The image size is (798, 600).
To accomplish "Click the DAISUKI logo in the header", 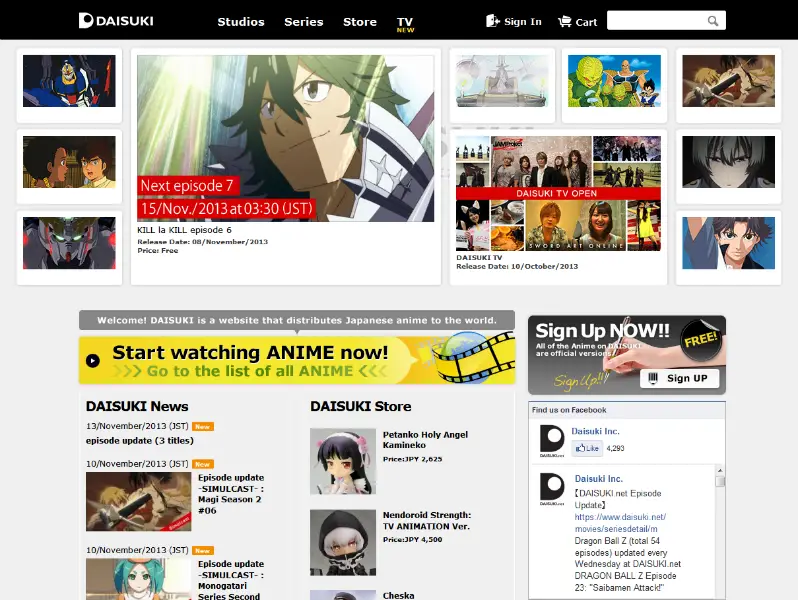I will click(116, 21).
